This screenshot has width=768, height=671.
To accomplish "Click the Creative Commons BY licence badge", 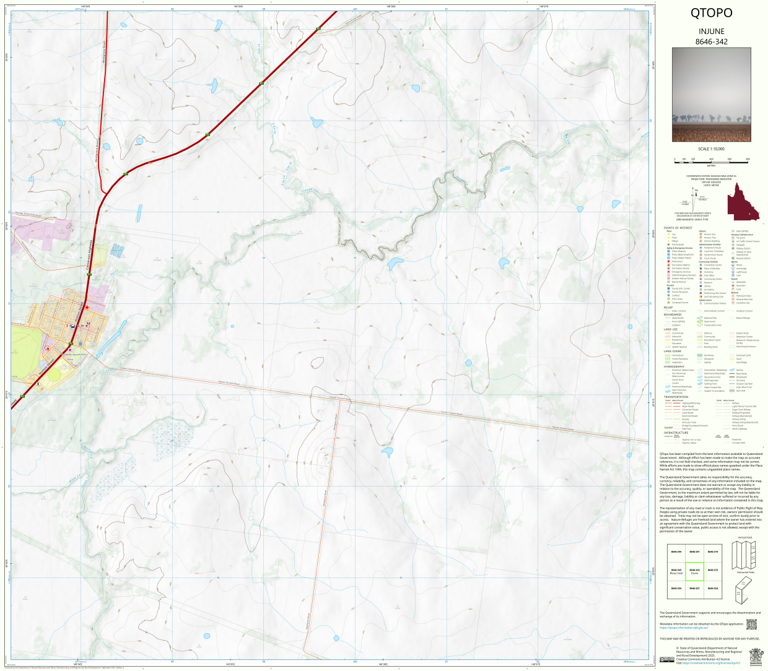I will [x=666, y=660].
